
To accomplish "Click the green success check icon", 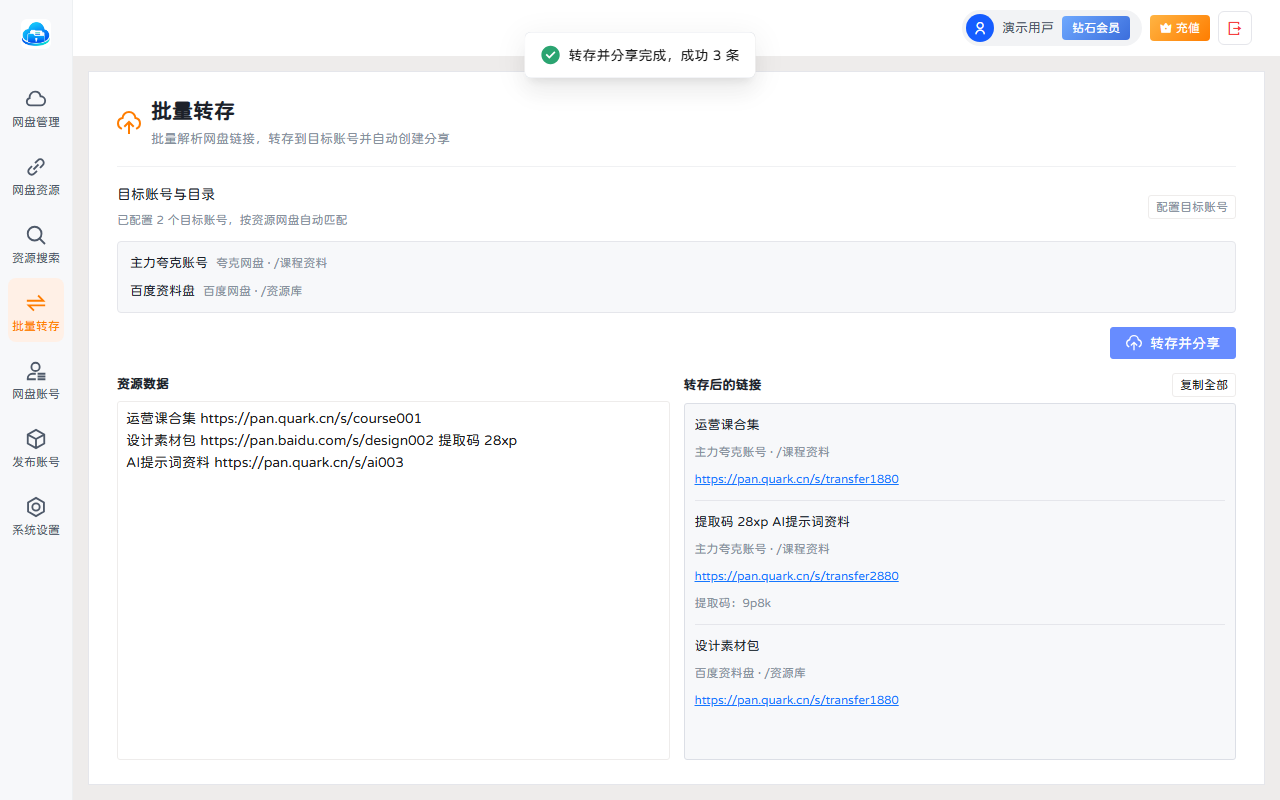I will tap(550, 55).
